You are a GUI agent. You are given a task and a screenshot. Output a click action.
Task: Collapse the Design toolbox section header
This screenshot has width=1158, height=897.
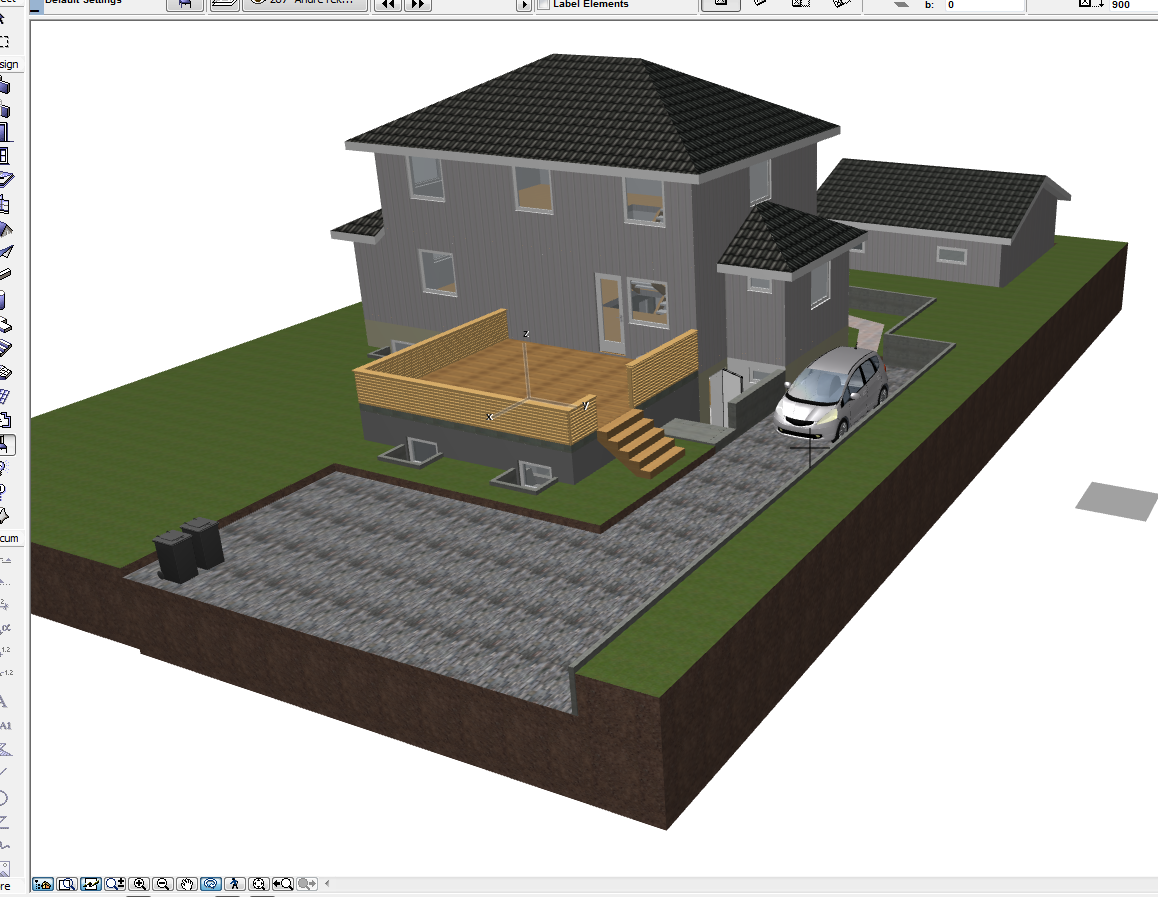point(9,64)
